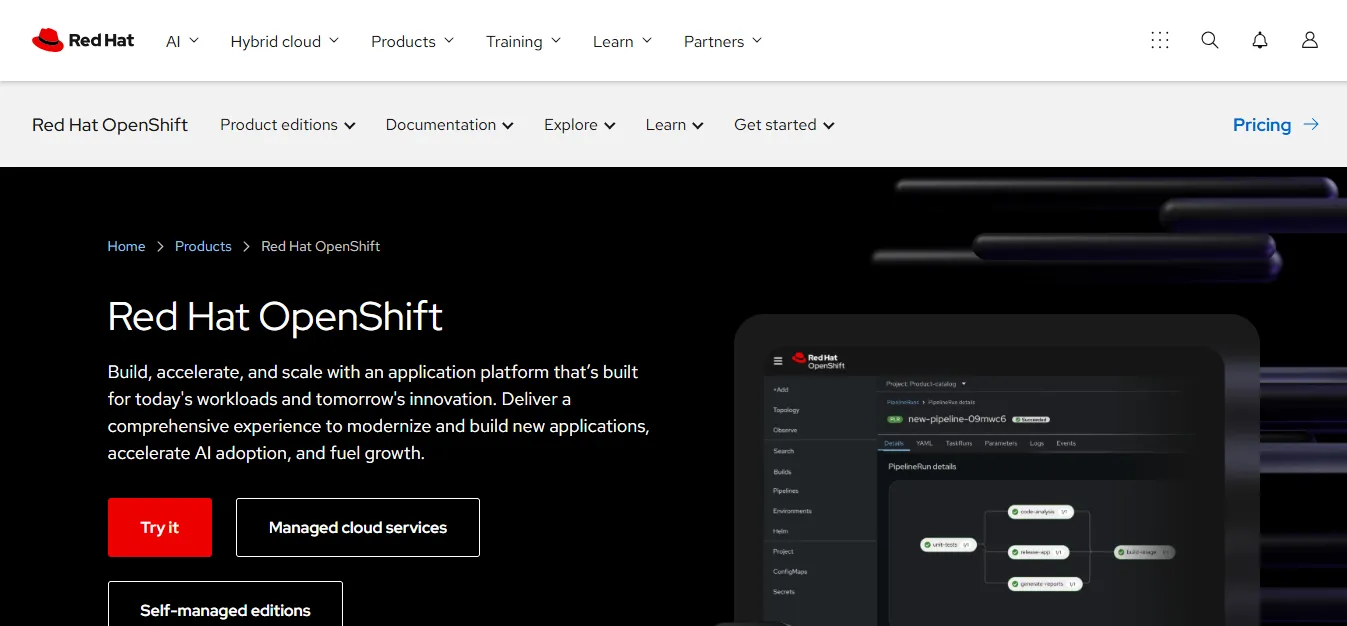Open the OpenShift Learn dropdown
The image size is (1347, 626).
[x=675, y=125]
